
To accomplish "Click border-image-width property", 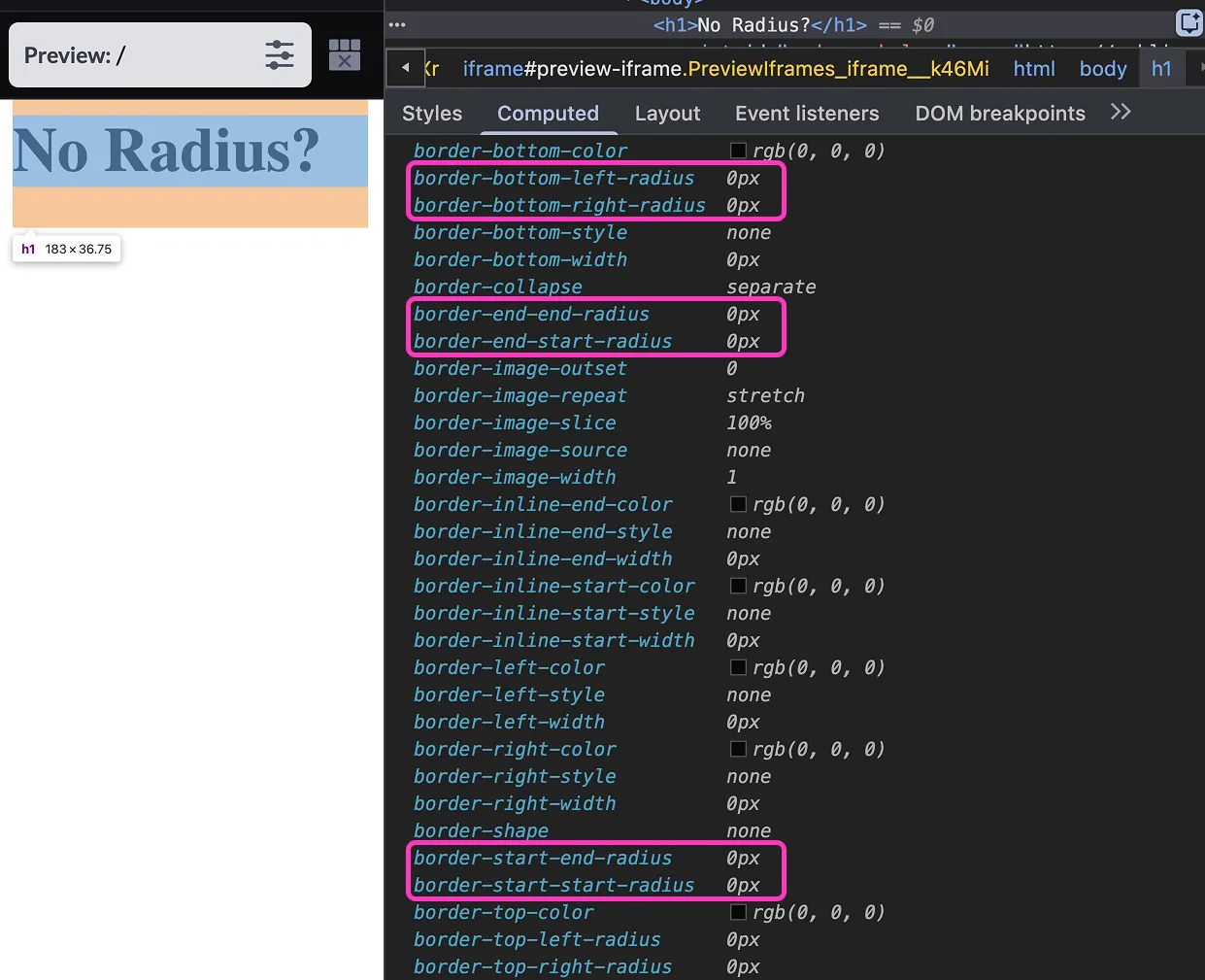I will click(515, 477).
